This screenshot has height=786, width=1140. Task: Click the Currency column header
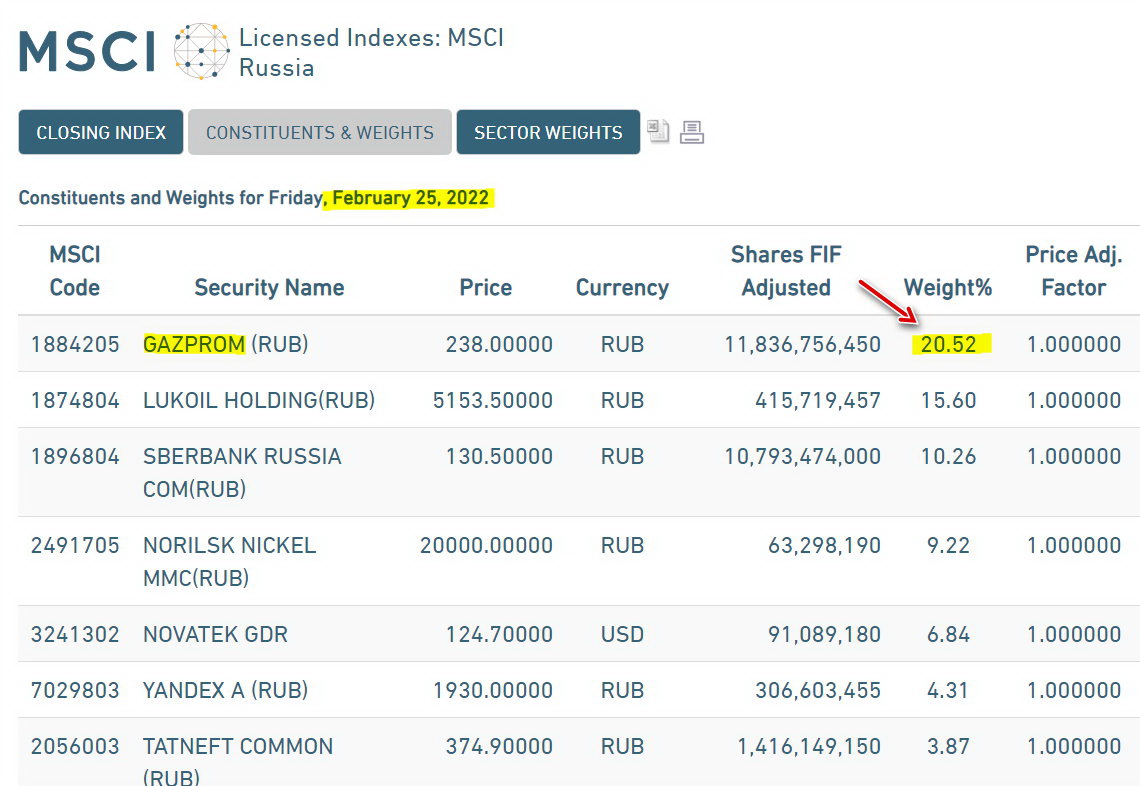tap(622, 288)
